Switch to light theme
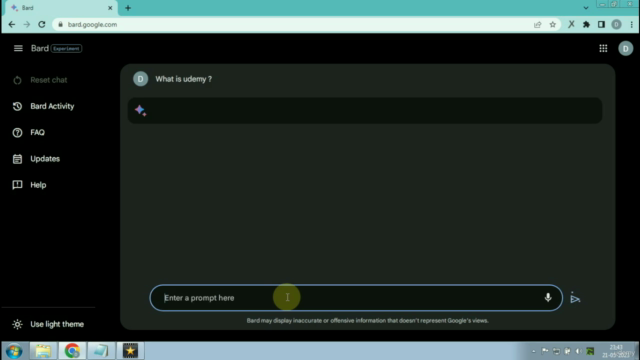The height and width of the screenshot is (360, 640). pyautogui.click(x=48, y=324)
